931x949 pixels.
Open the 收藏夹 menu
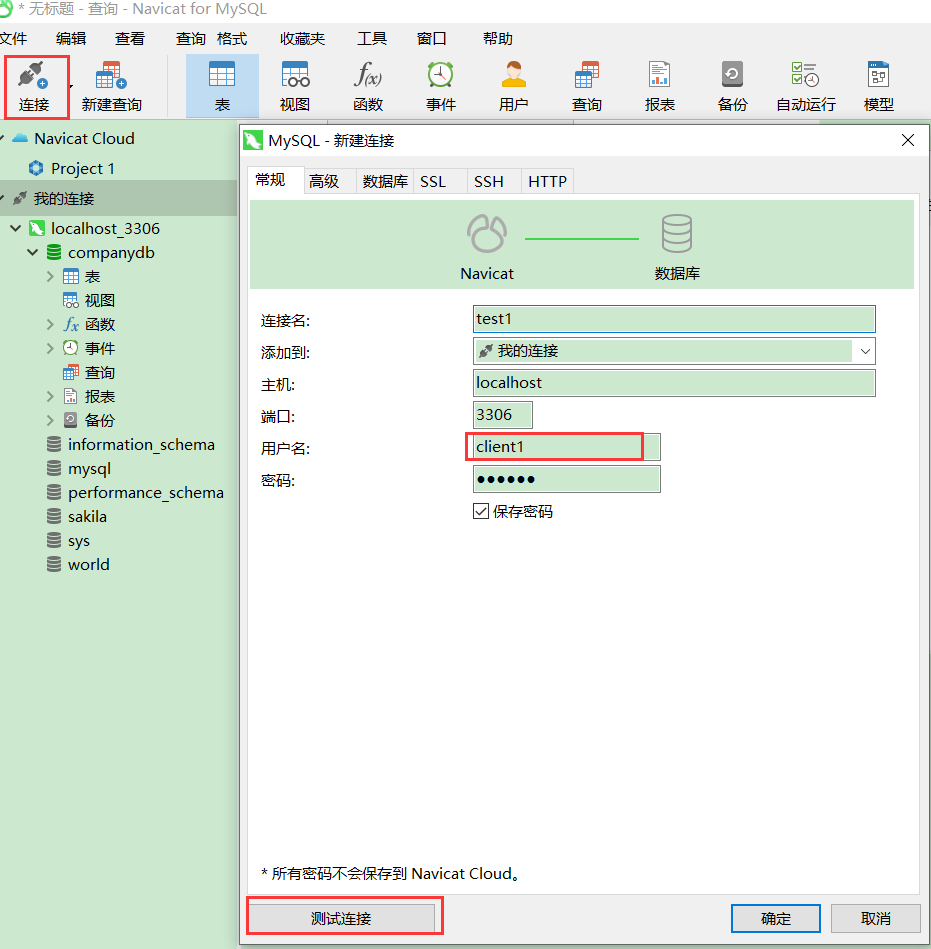302,39
